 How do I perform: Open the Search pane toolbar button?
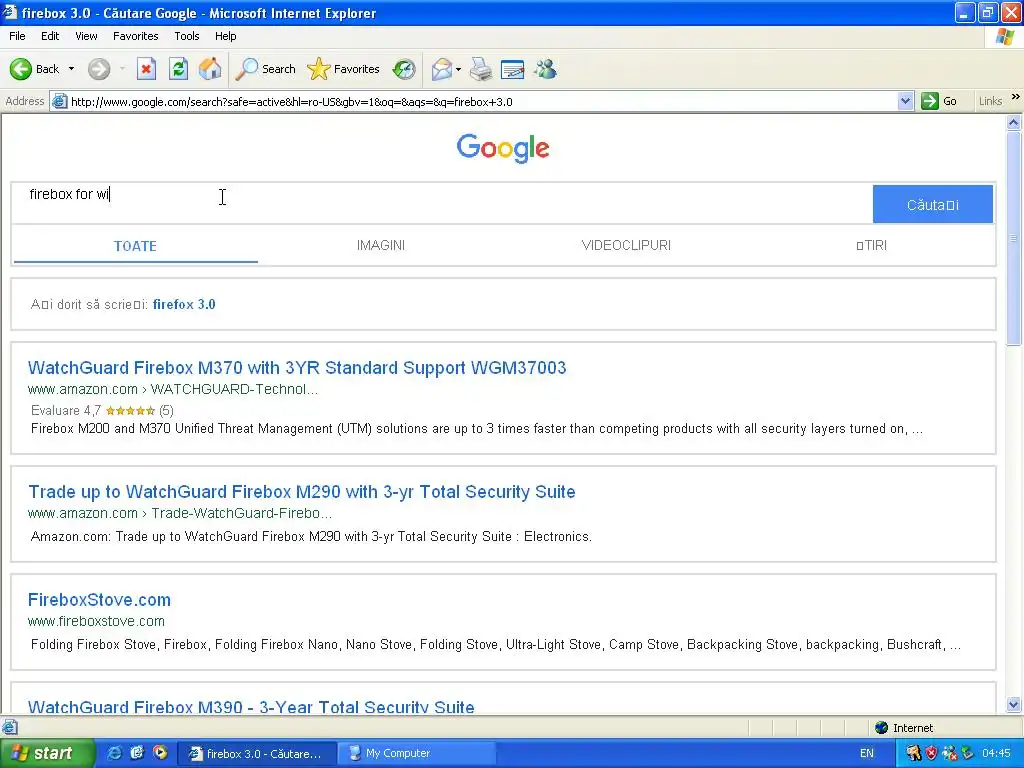point(266,69)
